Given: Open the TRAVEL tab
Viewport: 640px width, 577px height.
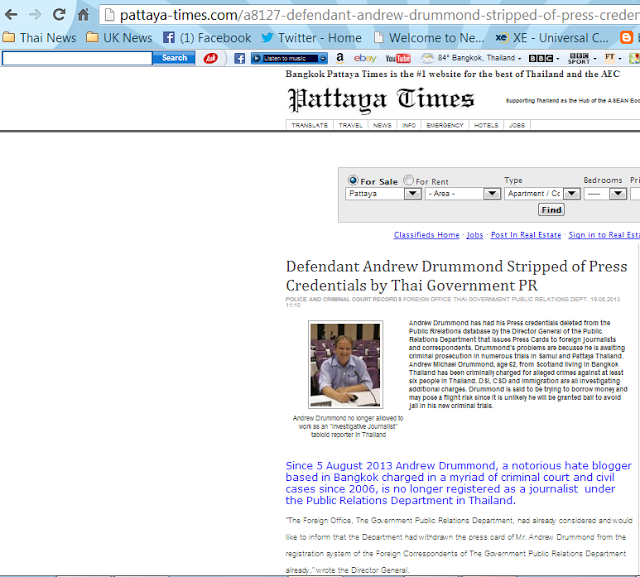Looking at the screenshot, I should tap(350, 125).
